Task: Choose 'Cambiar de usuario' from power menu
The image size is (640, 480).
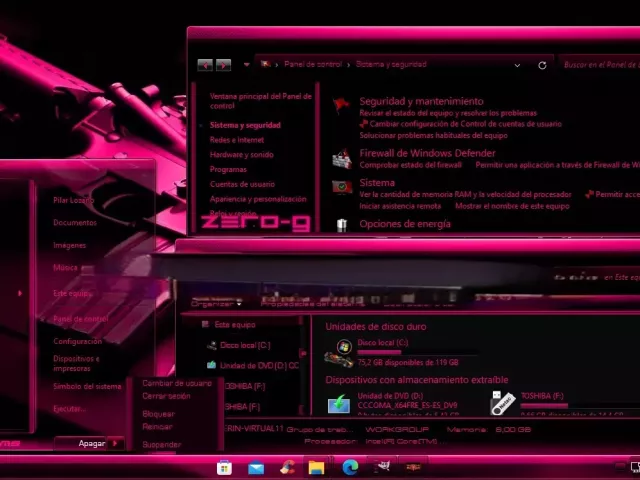Action: tap(177, 383)
